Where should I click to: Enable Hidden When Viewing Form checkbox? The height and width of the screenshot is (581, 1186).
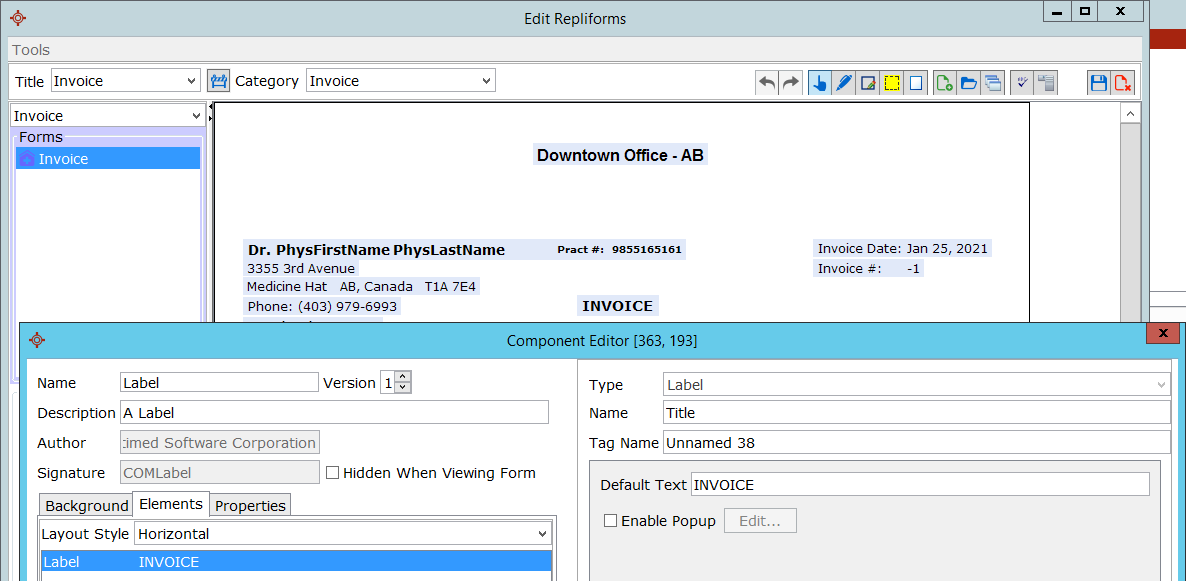click(333, 473)
